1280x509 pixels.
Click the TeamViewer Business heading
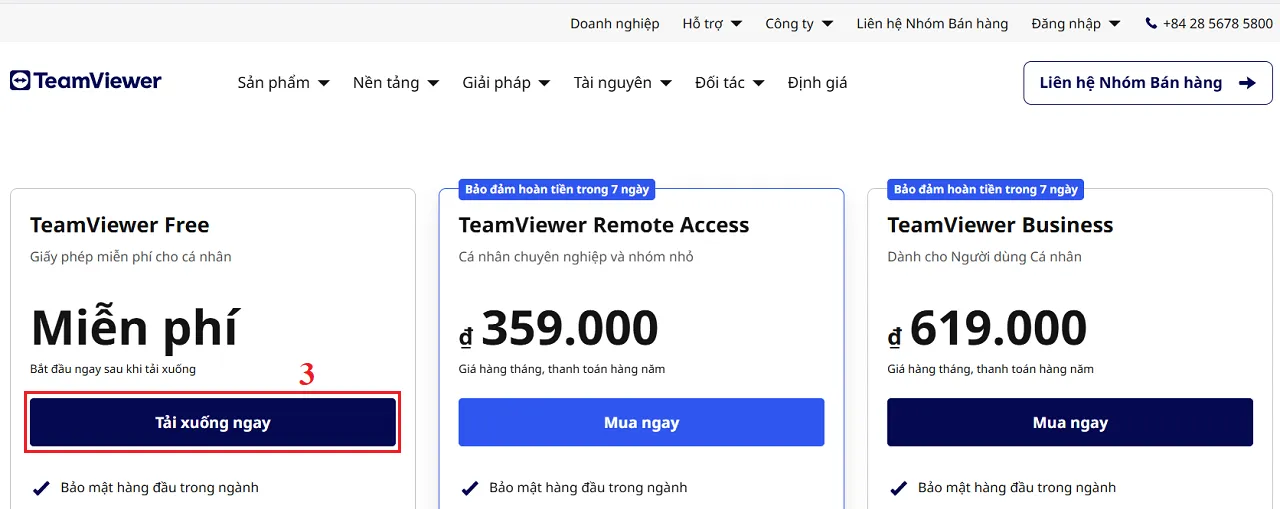click(x=1000, y=225)
